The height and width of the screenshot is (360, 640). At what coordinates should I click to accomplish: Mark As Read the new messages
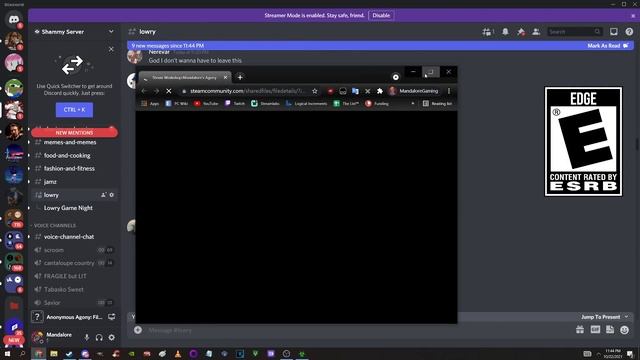607,46
